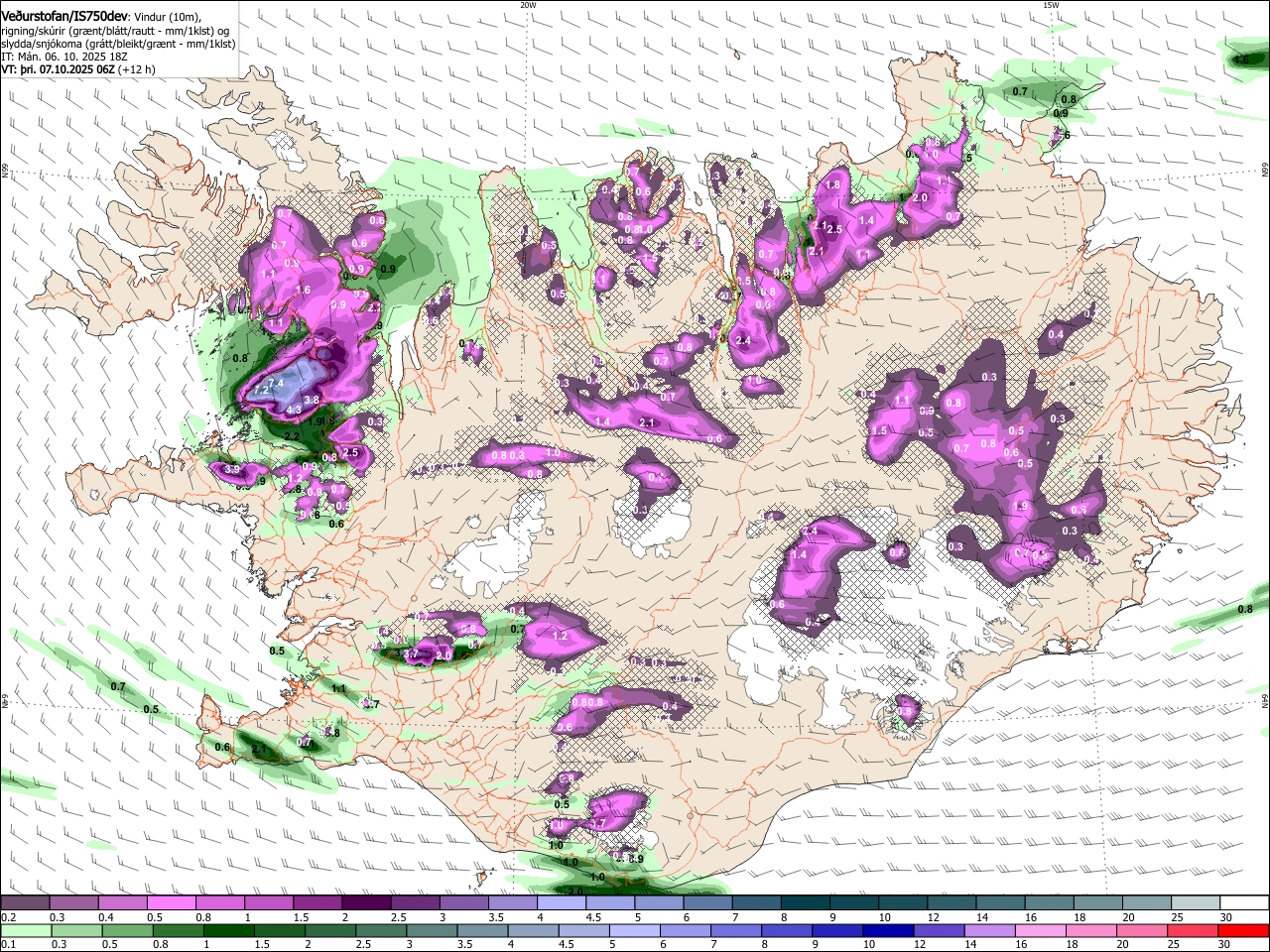This screenshot has height=952, width=1270.
Task: Pick the slate blue 7 snow swatch
Action: pyautogui.click(x=757, y=903)
